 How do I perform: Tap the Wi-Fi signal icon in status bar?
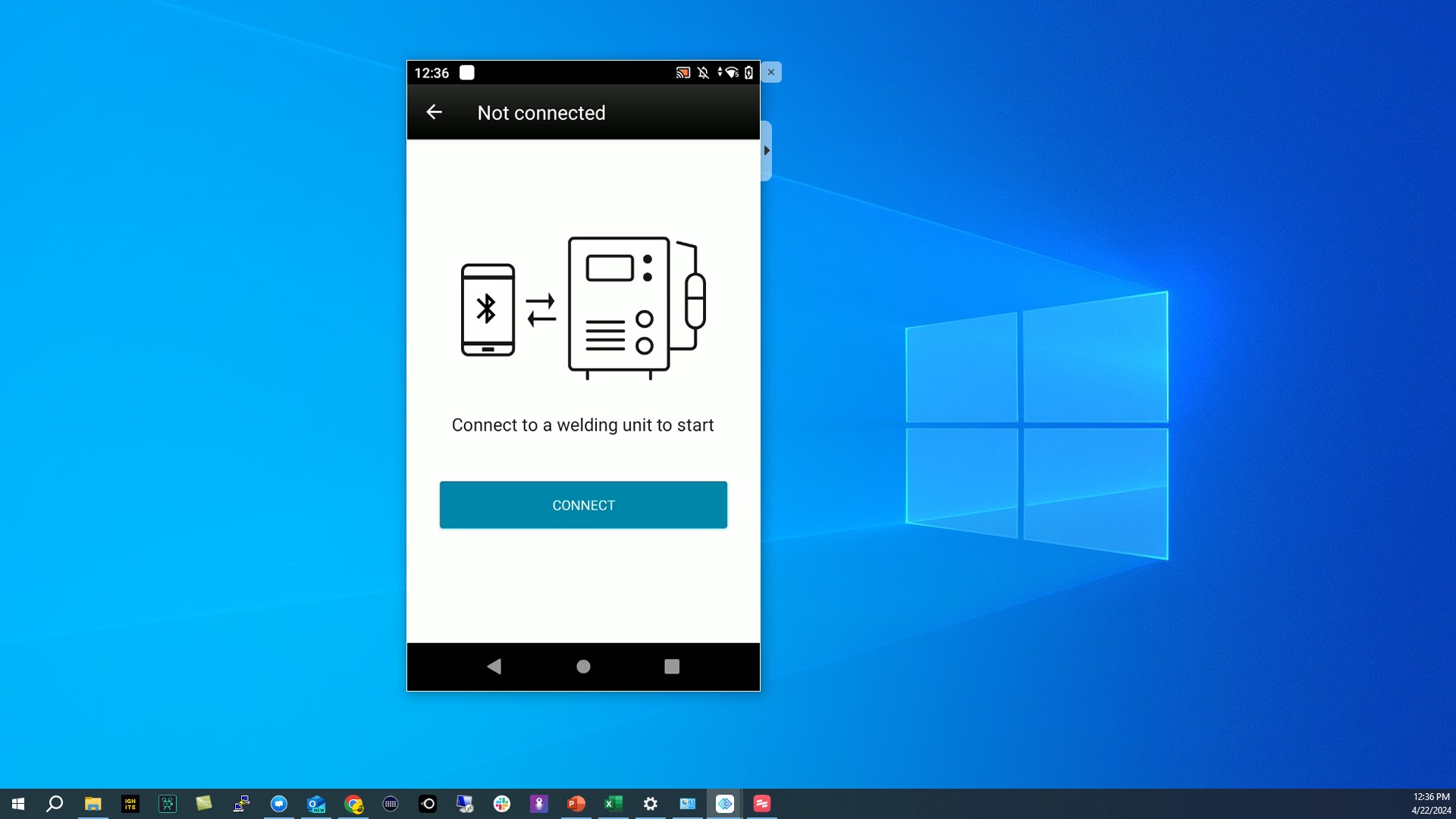(x=731, y=73)
